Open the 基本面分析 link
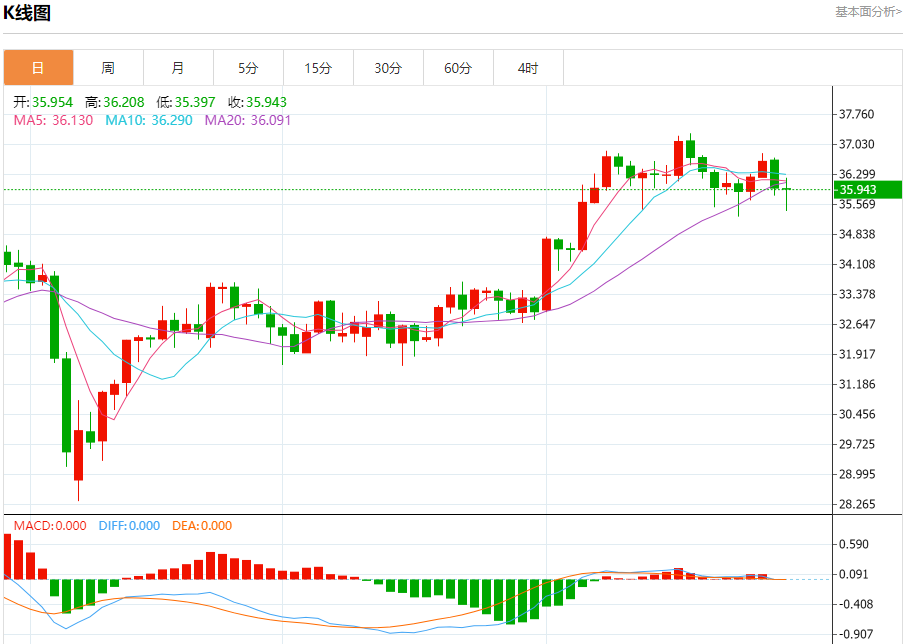The width and height of the screenshot is (913, 644). pyautogui.click(x=868, y=12)
